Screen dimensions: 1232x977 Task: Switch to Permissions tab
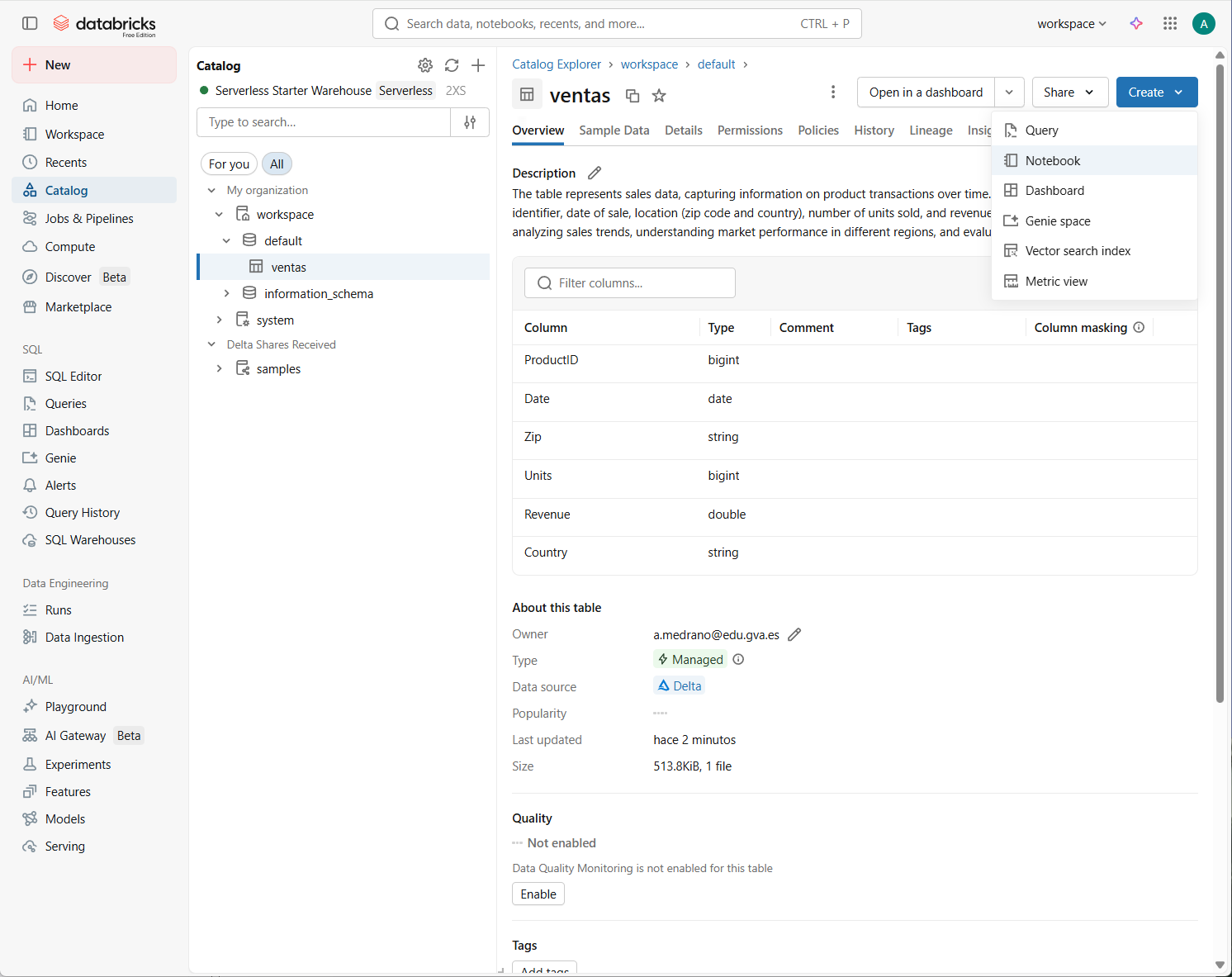pyautogui.click(x=750, y=130)
